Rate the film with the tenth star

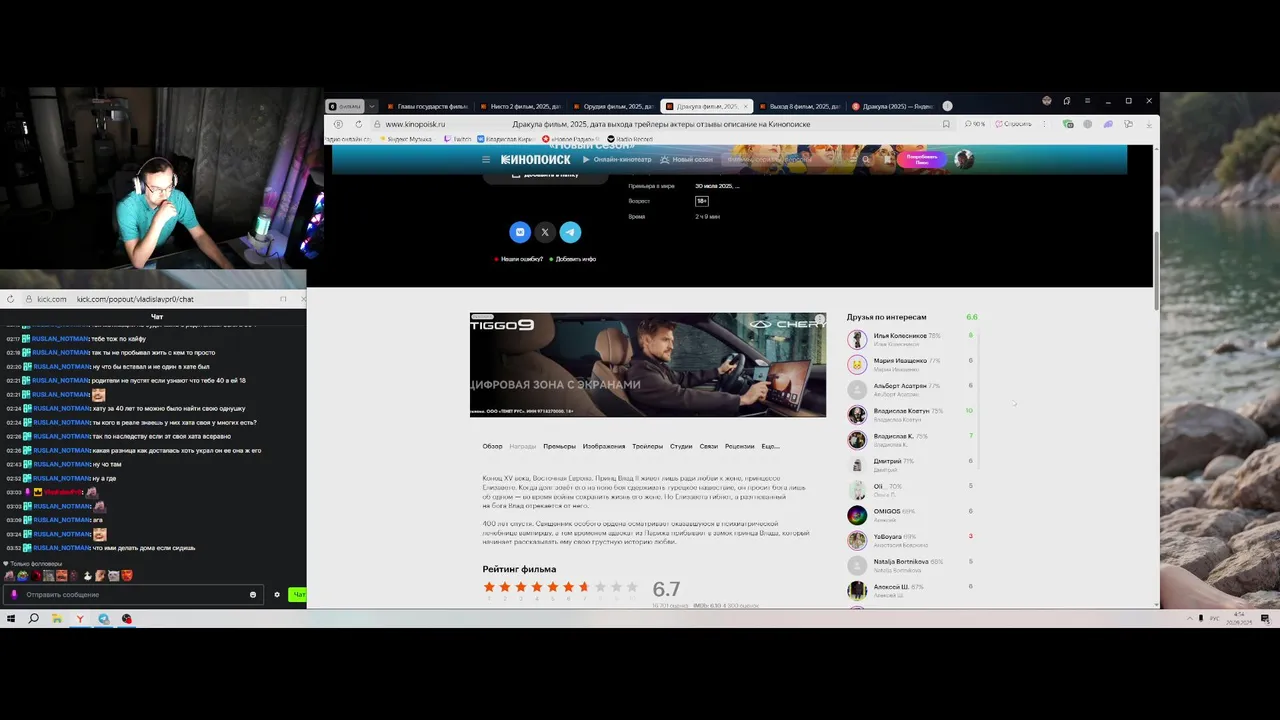(633, 587)
